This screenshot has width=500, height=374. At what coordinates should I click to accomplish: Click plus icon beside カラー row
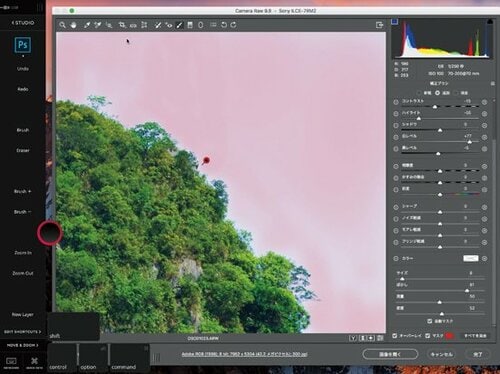484,258
